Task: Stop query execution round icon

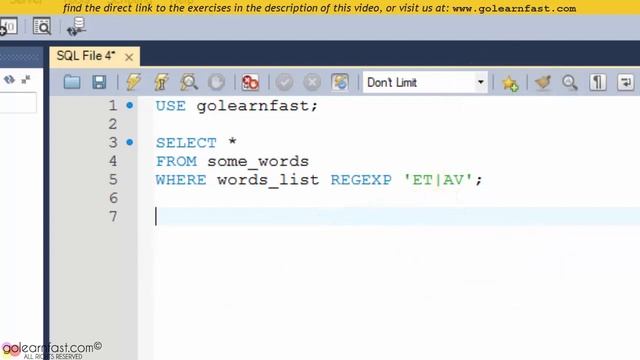Action: (216, 82)
